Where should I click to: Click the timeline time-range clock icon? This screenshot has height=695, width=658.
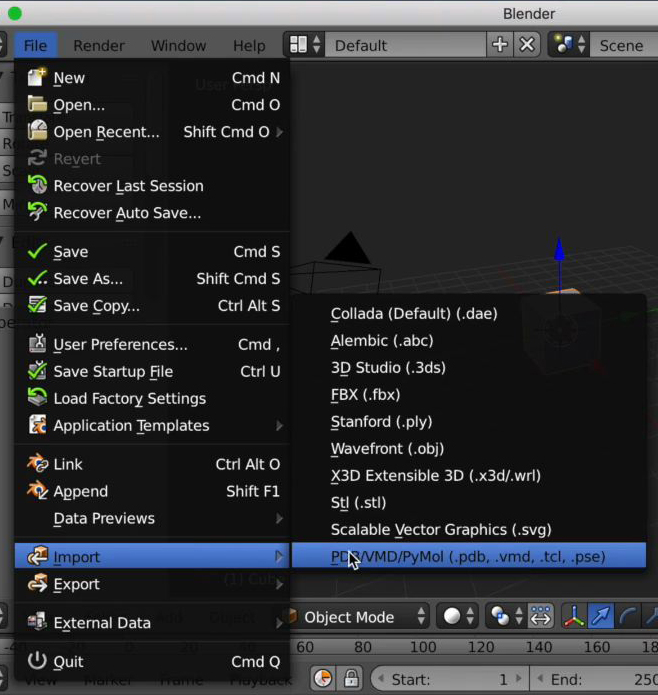323,678
